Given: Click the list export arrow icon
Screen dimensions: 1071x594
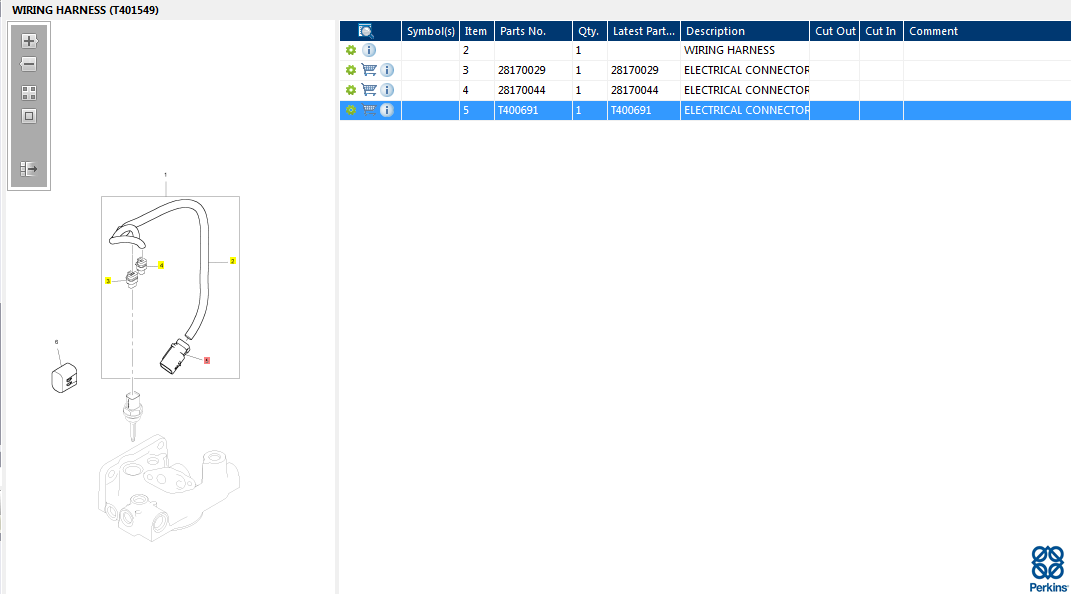Looking at the screenshot, I should coord(29,169).
